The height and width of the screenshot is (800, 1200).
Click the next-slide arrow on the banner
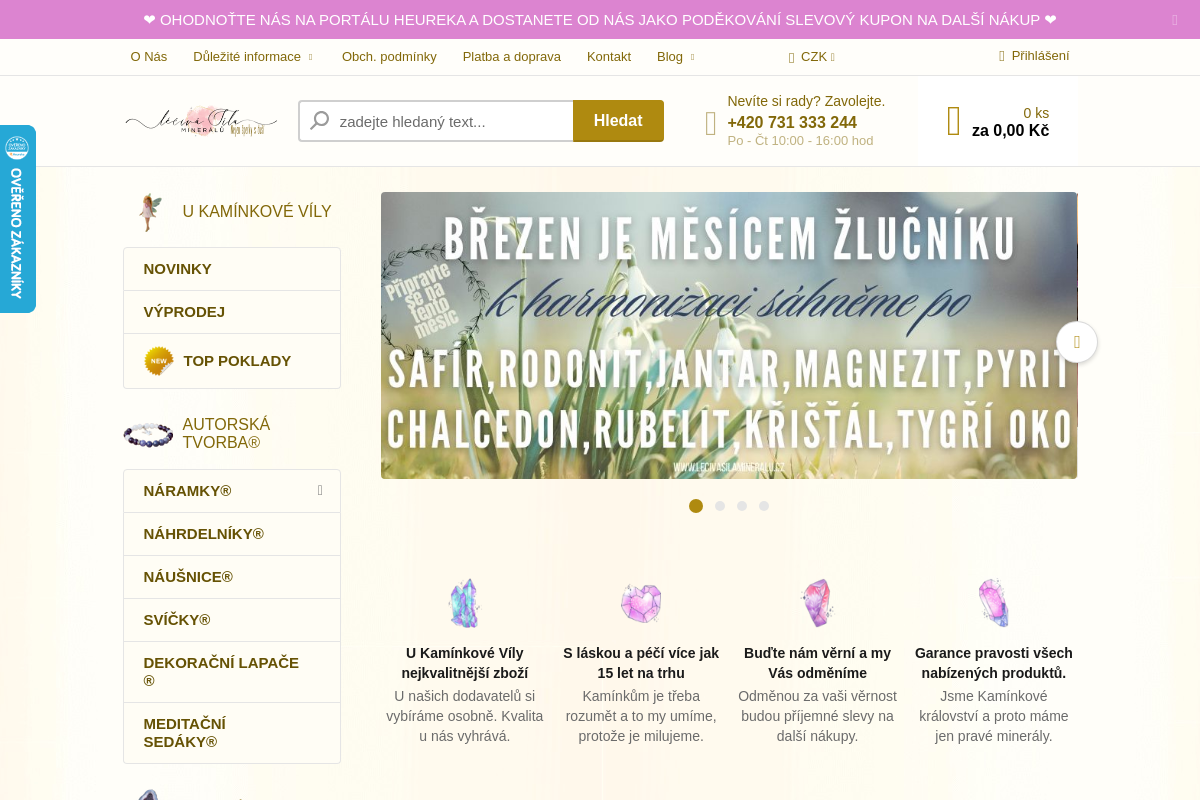click(x=1076, y=342)
